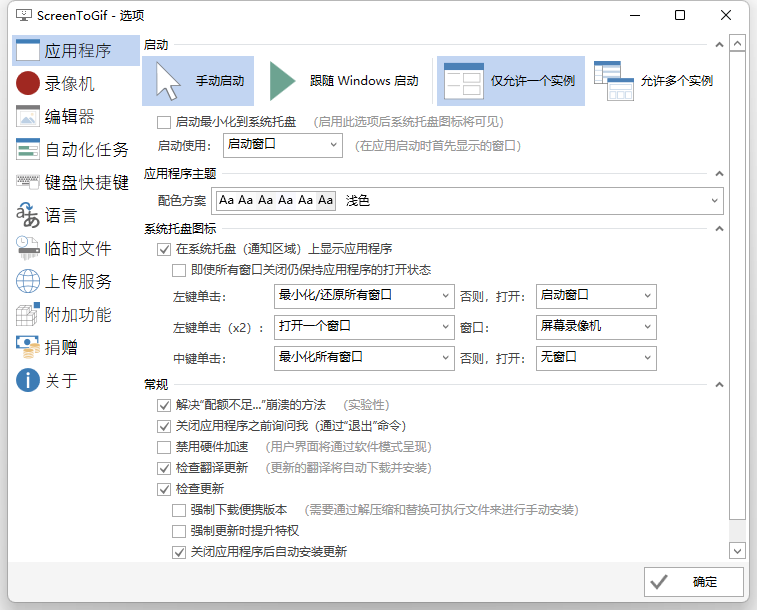Choose 允许多个实例 option
This screenshot has width=757, height=610.
pyautogui.click(x=654, y=81)
